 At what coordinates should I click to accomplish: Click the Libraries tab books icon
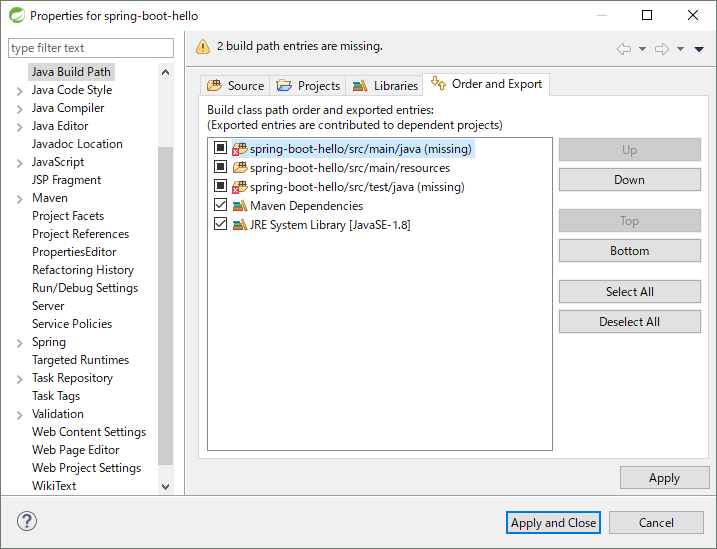[x=360, y=85]
